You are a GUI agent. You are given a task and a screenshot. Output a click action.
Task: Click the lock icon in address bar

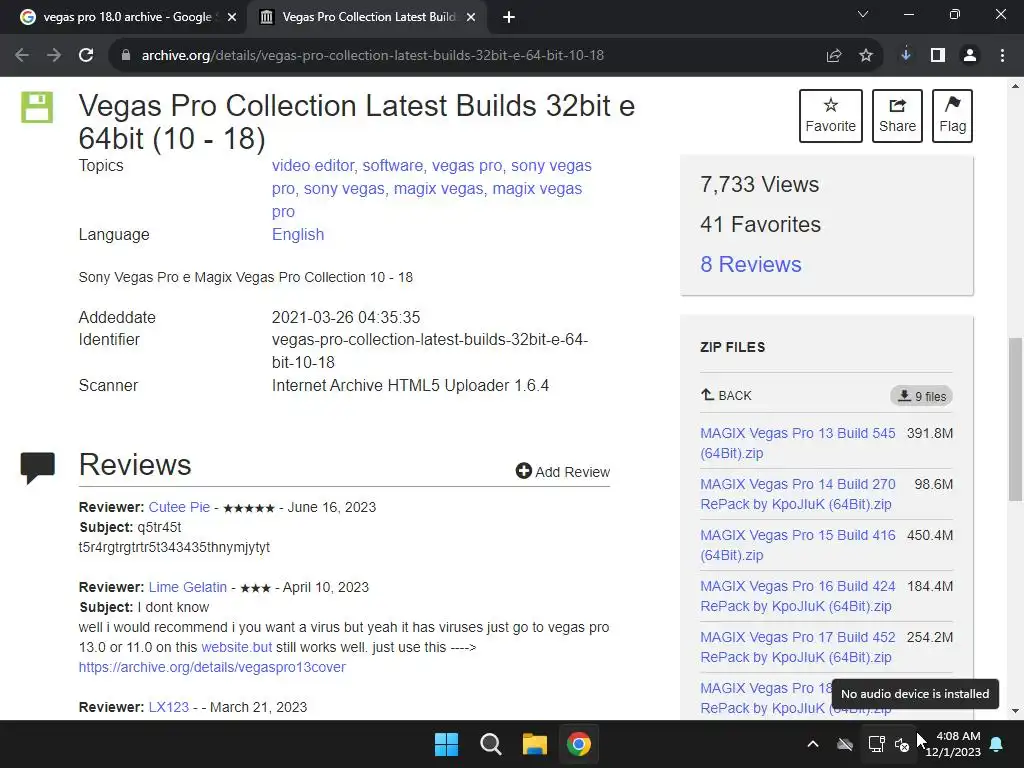click(x=126, y=56)
